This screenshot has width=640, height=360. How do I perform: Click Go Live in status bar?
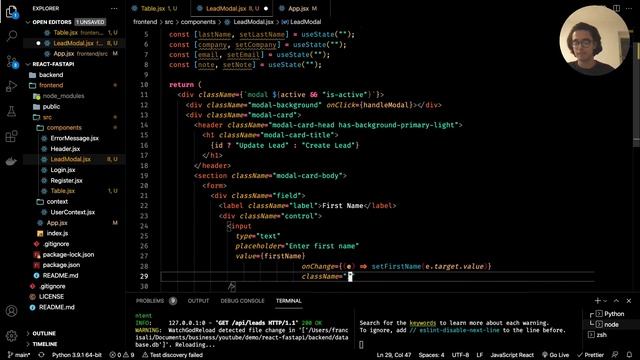555,355
